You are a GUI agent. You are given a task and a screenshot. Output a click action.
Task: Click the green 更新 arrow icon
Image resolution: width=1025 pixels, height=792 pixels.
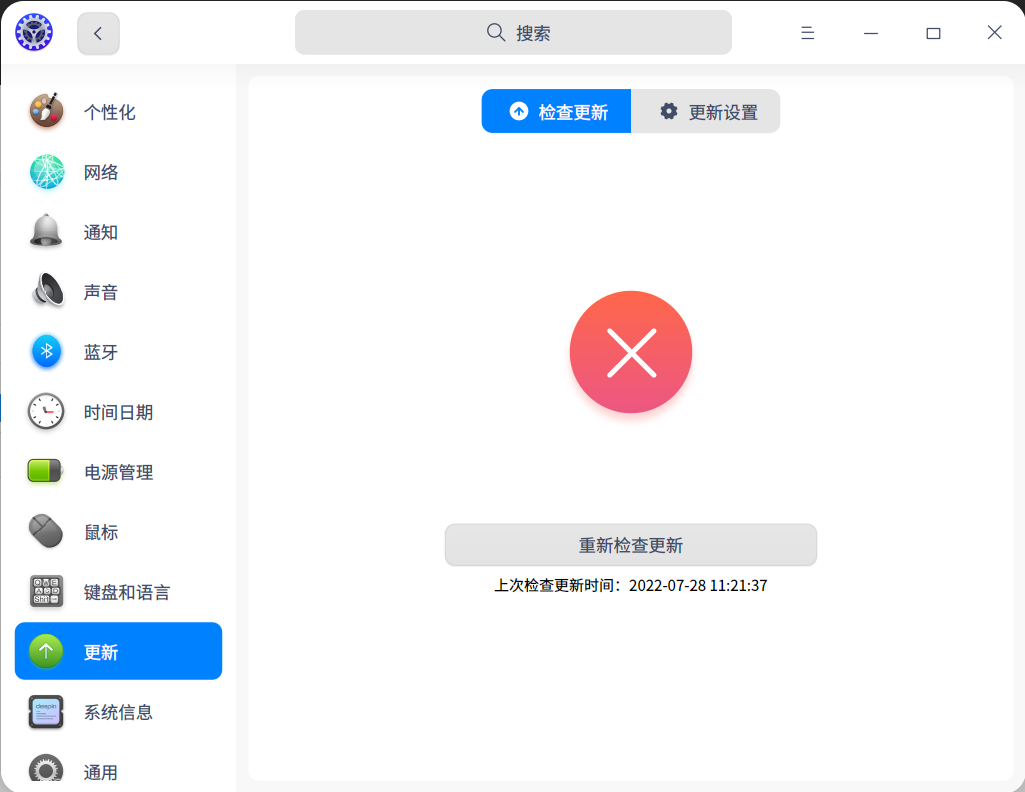pos(46,651)
